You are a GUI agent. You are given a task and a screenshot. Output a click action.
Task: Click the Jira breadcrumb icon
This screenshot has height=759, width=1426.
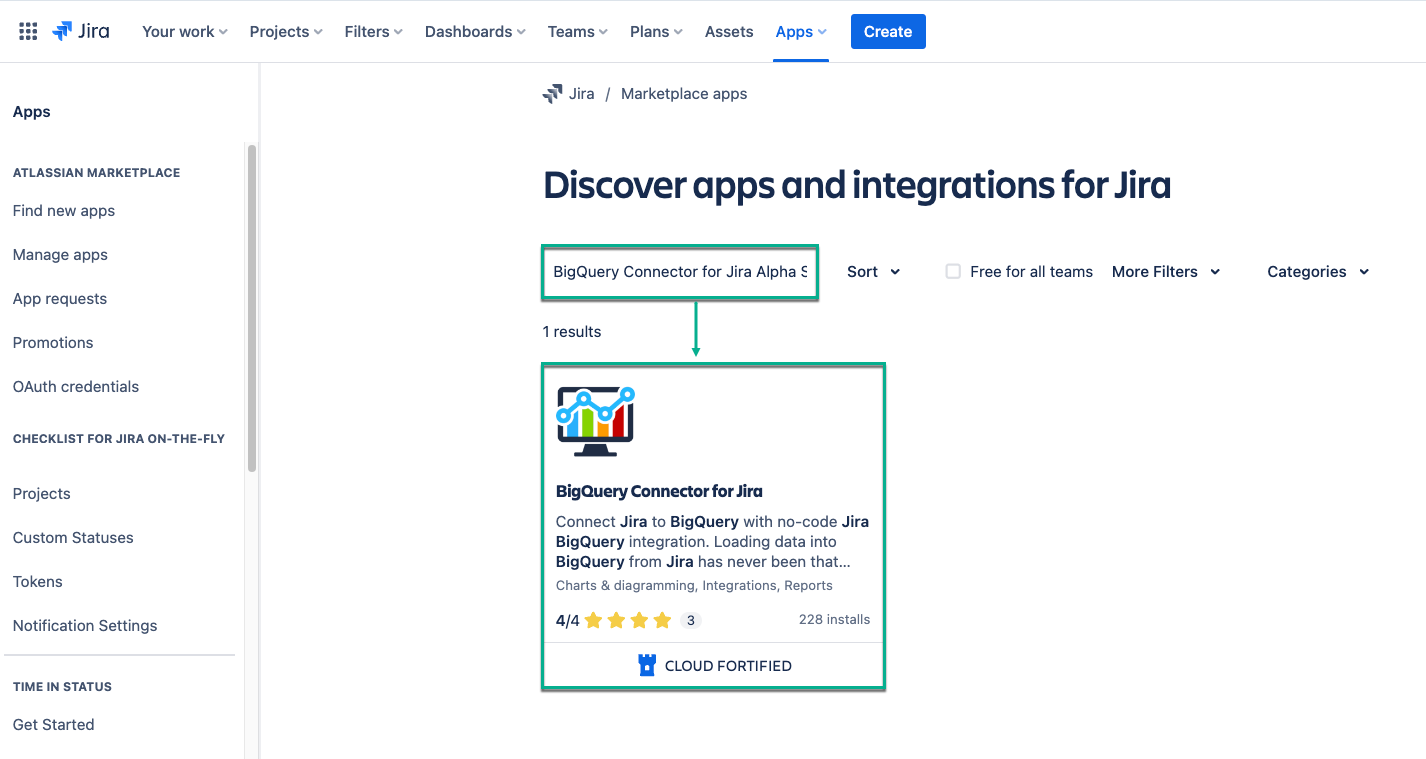click(554, 93)
